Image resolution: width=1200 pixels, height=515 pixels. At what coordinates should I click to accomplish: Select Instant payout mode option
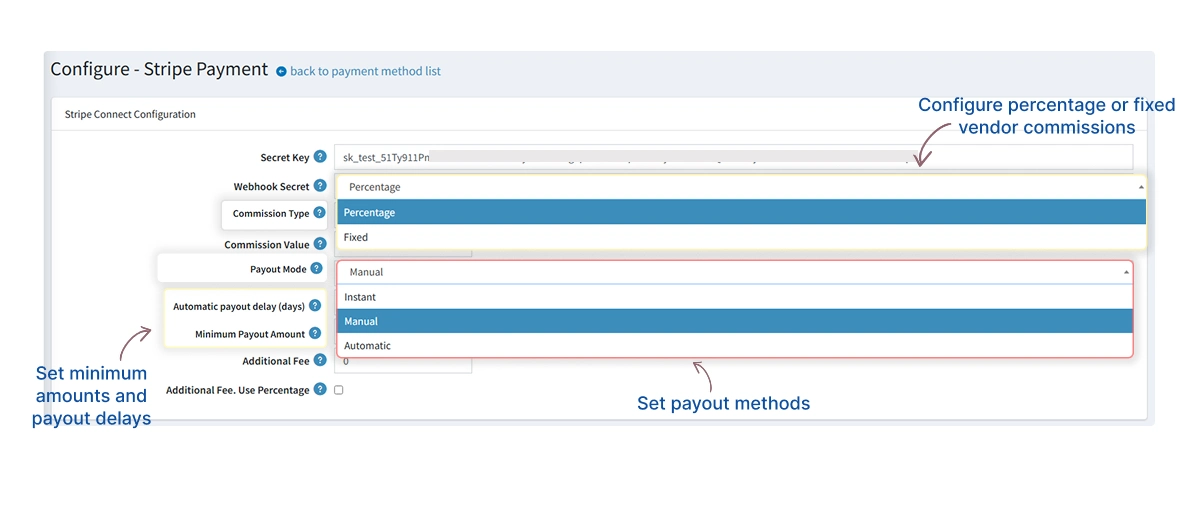735,297
